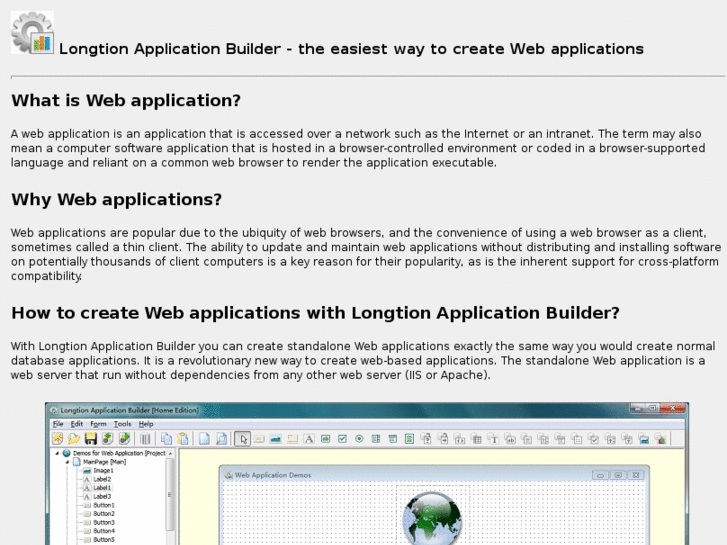This screenshot has height=545, width=727.
Task: Select MainPage [Main] in the project tree
Action: click(104, 462)
